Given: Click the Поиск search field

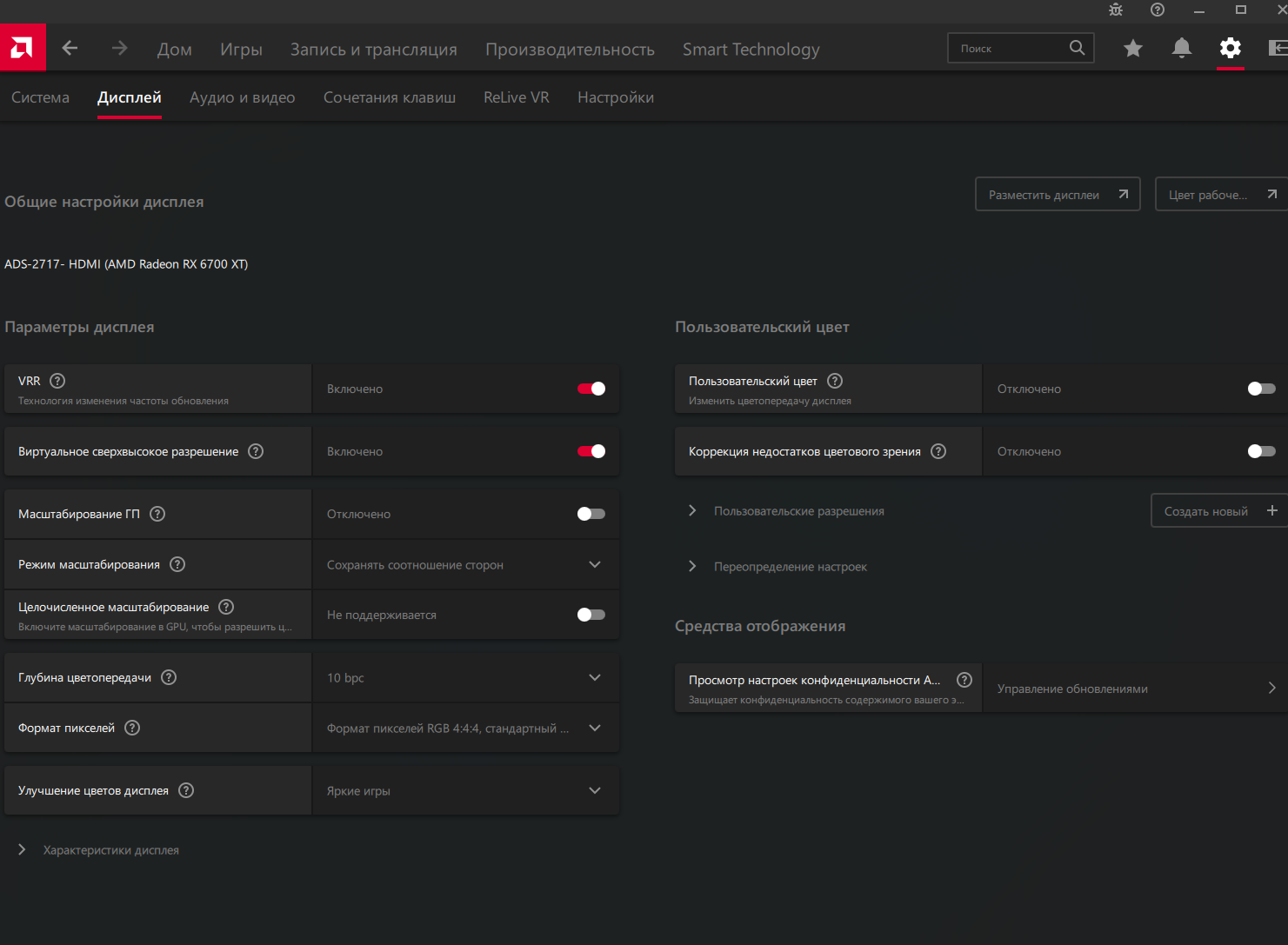Looking at the screenshot, I should [x=1009, y=49].
